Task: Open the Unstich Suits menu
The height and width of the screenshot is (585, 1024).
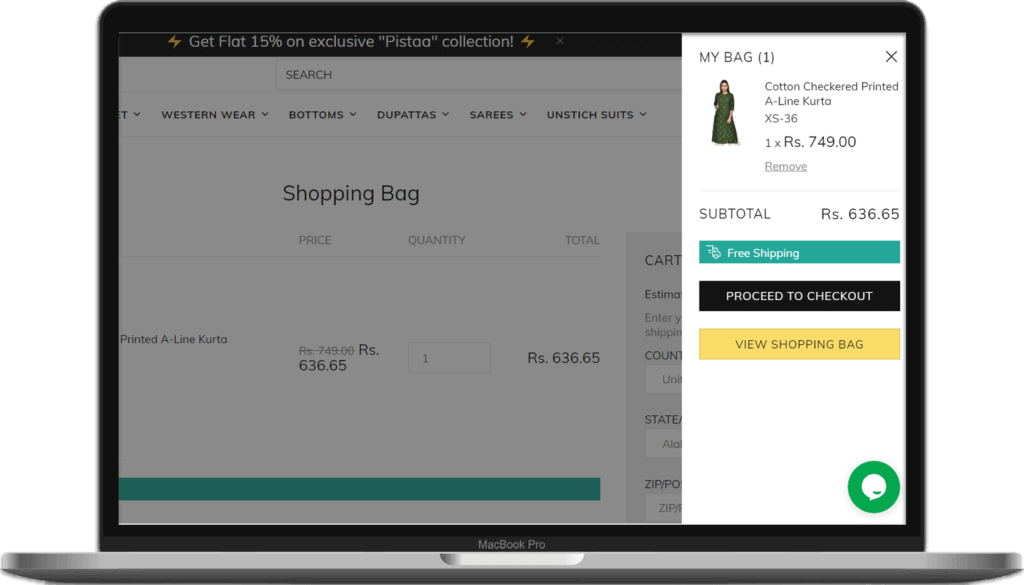Action: (596, 115)
